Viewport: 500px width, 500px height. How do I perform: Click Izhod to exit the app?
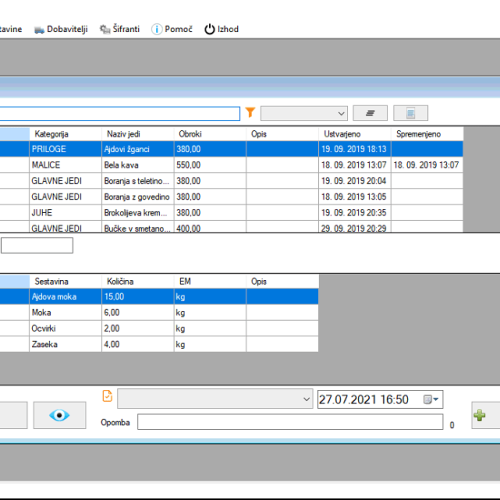221,29
